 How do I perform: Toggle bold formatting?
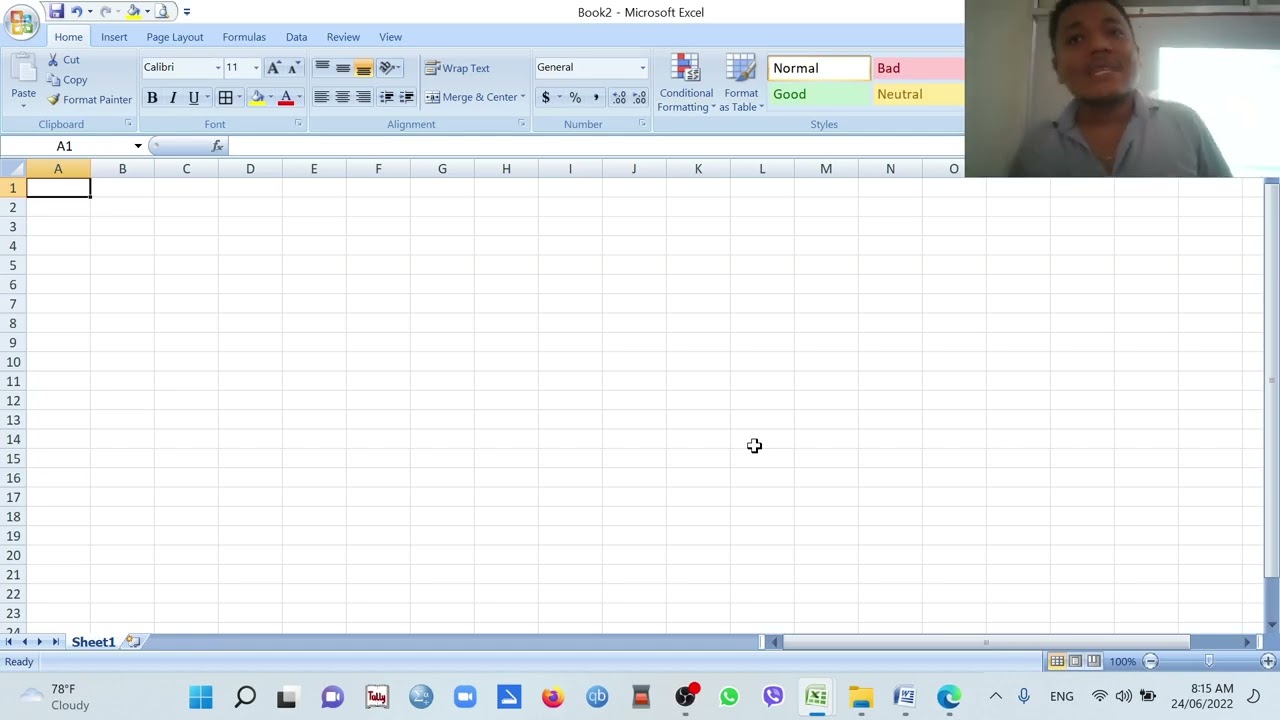point(152,97)
